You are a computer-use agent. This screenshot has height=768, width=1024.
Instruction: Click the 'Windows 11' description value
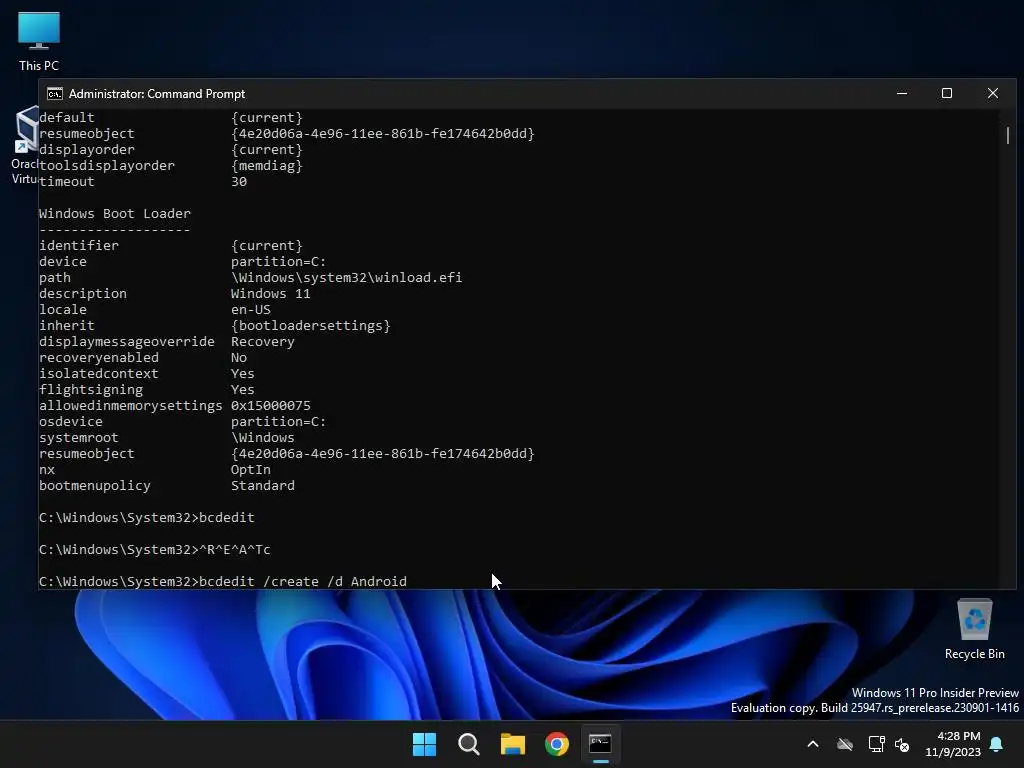270,293
